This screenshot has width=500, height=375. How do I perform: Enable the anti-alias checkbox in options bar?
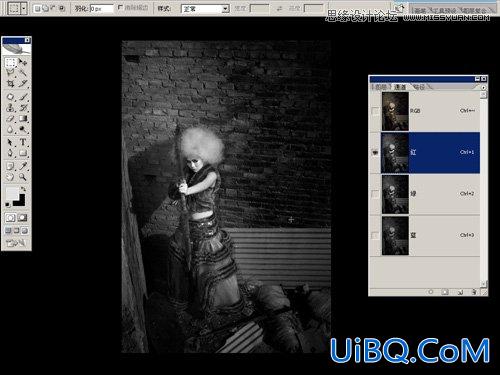tap(121, 7)
